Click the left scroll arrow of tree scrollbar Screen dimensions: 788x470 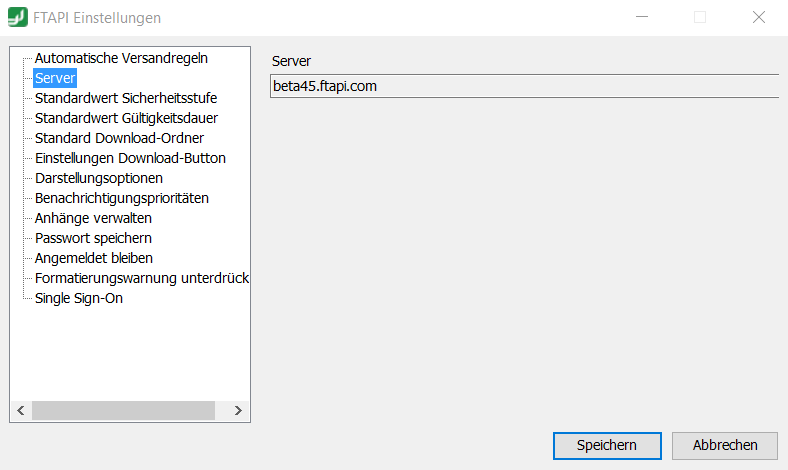point(21,410)
